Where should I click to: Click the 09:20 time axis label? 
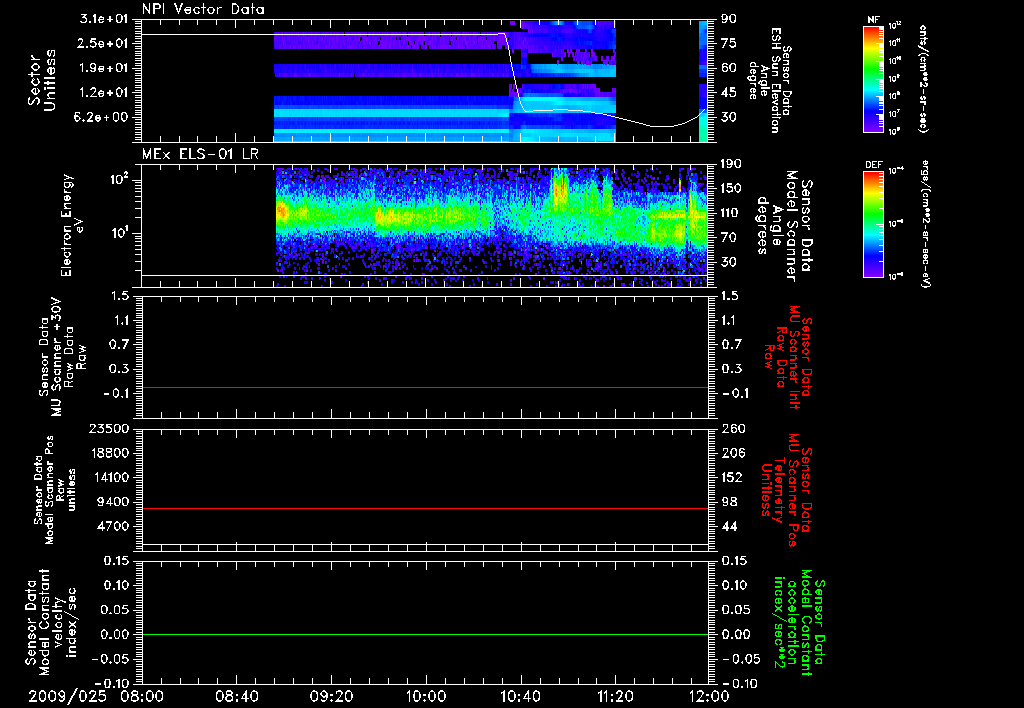coord(331,696)
